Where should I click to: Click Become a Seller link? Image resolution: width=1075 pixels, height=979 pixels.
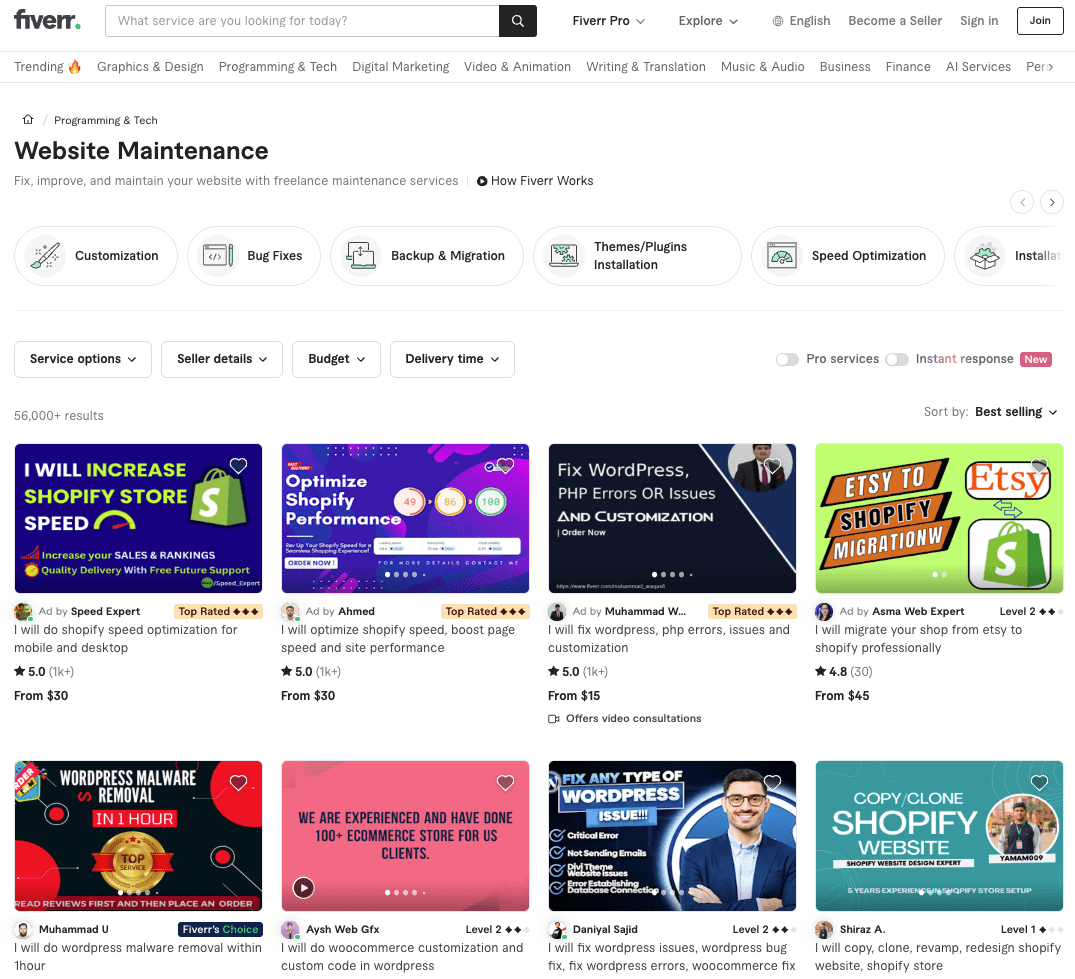tap(895, 21)
